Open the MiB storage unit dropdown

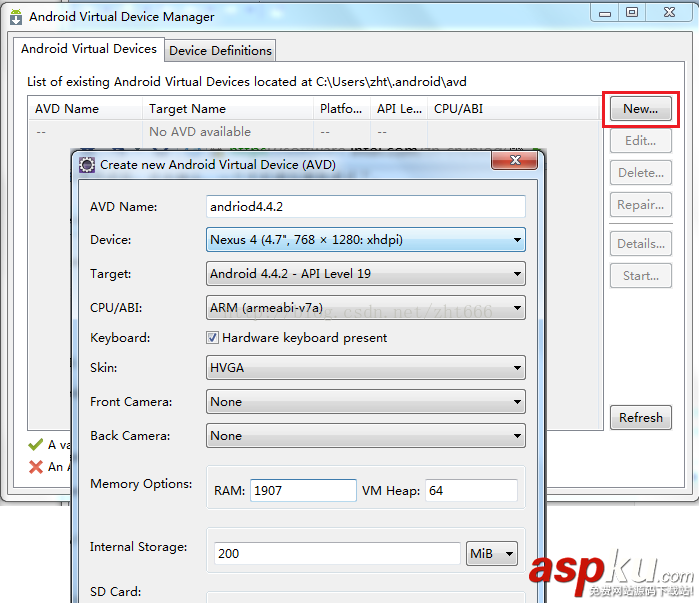click(492, 554)
